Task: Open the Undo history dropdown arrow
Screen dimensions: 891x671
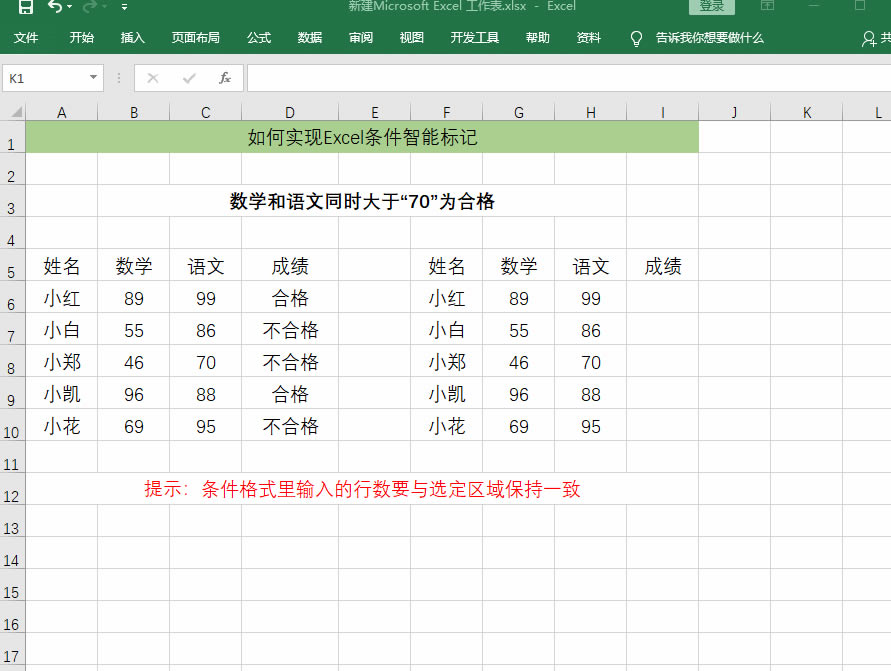Action: click(69, 7)
